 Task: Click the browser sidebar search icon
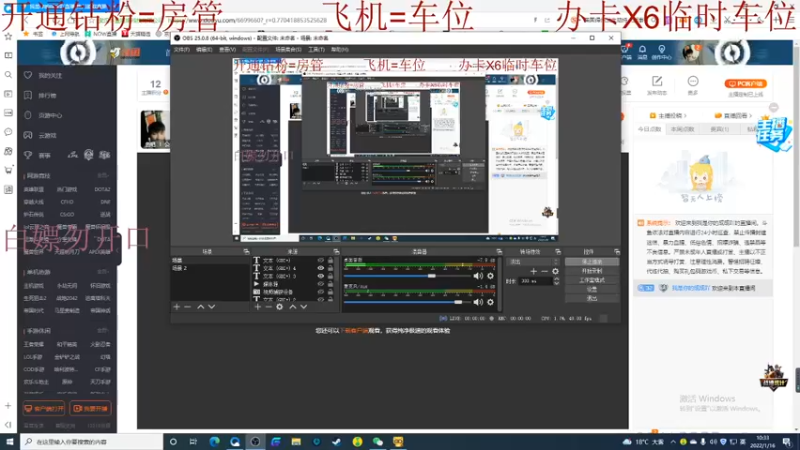click(8, 75)
